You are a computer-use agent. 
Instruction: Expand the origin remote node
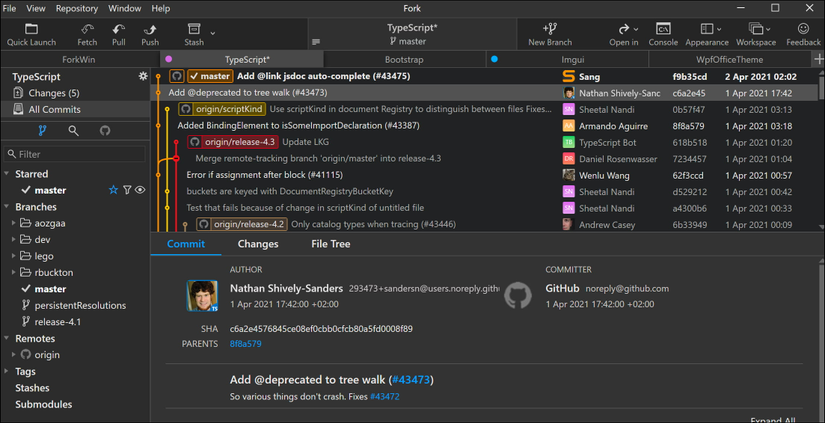(10, 354)
